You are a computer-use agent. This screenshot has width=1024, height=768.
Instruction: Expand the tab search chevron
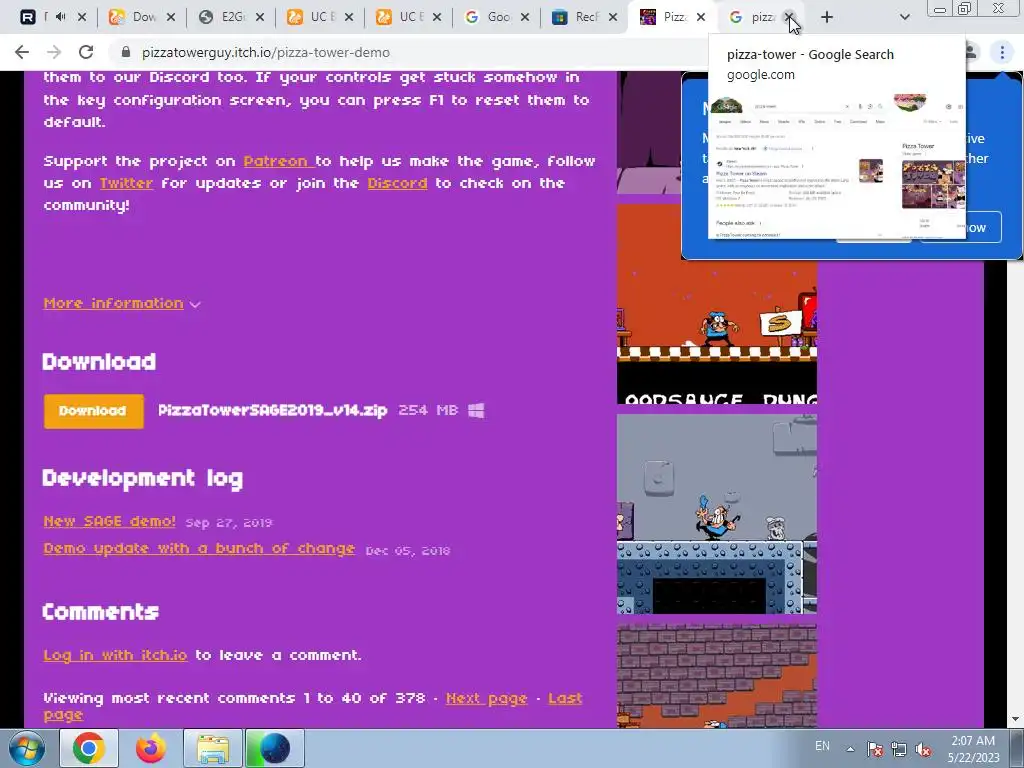(x=904, y=18)
